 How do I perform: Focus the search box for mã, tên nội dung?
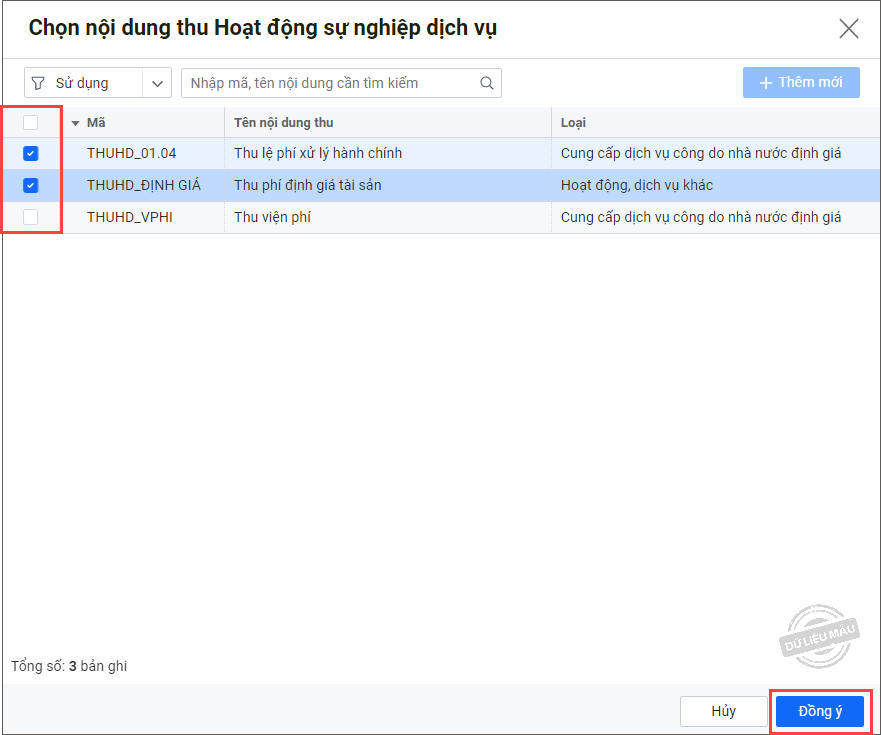330,83
